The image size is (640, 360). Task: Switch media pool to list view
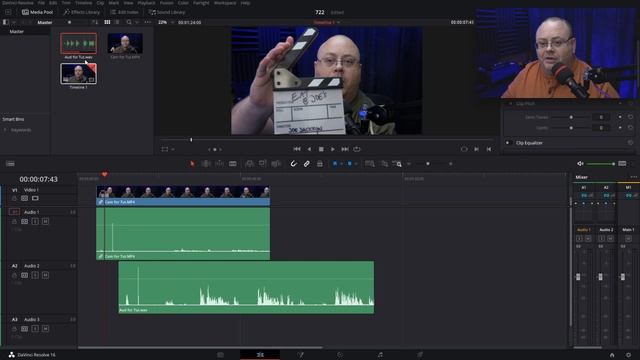(x=118, y=22)
